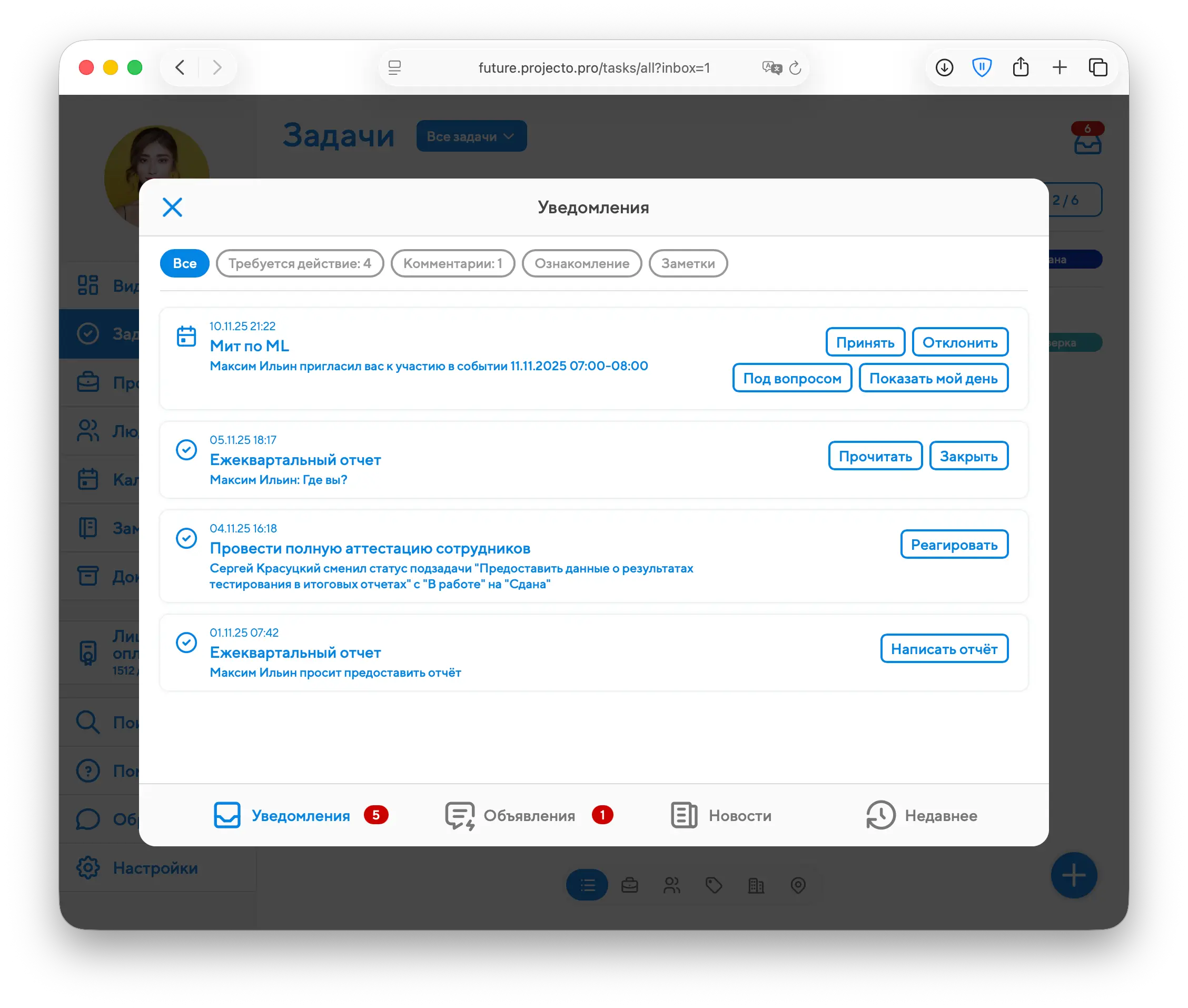Click checkmark icon next to 05.11.25 notification
Screen dimensions: 1188x1008
pos(186,450)
